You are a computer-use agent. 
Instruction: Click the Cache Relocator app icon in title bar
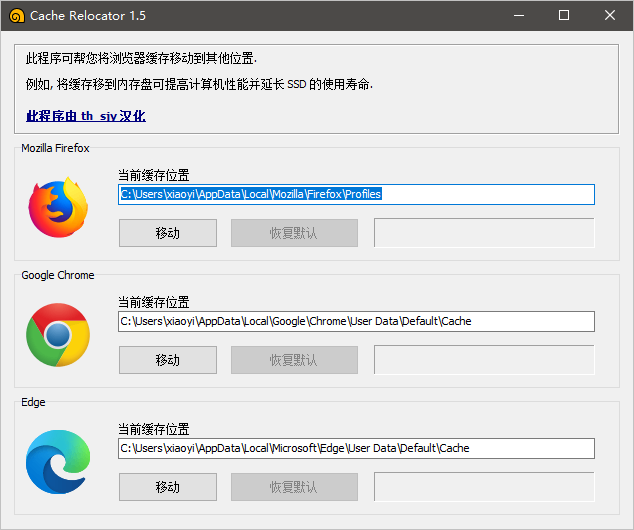point(17,16)
